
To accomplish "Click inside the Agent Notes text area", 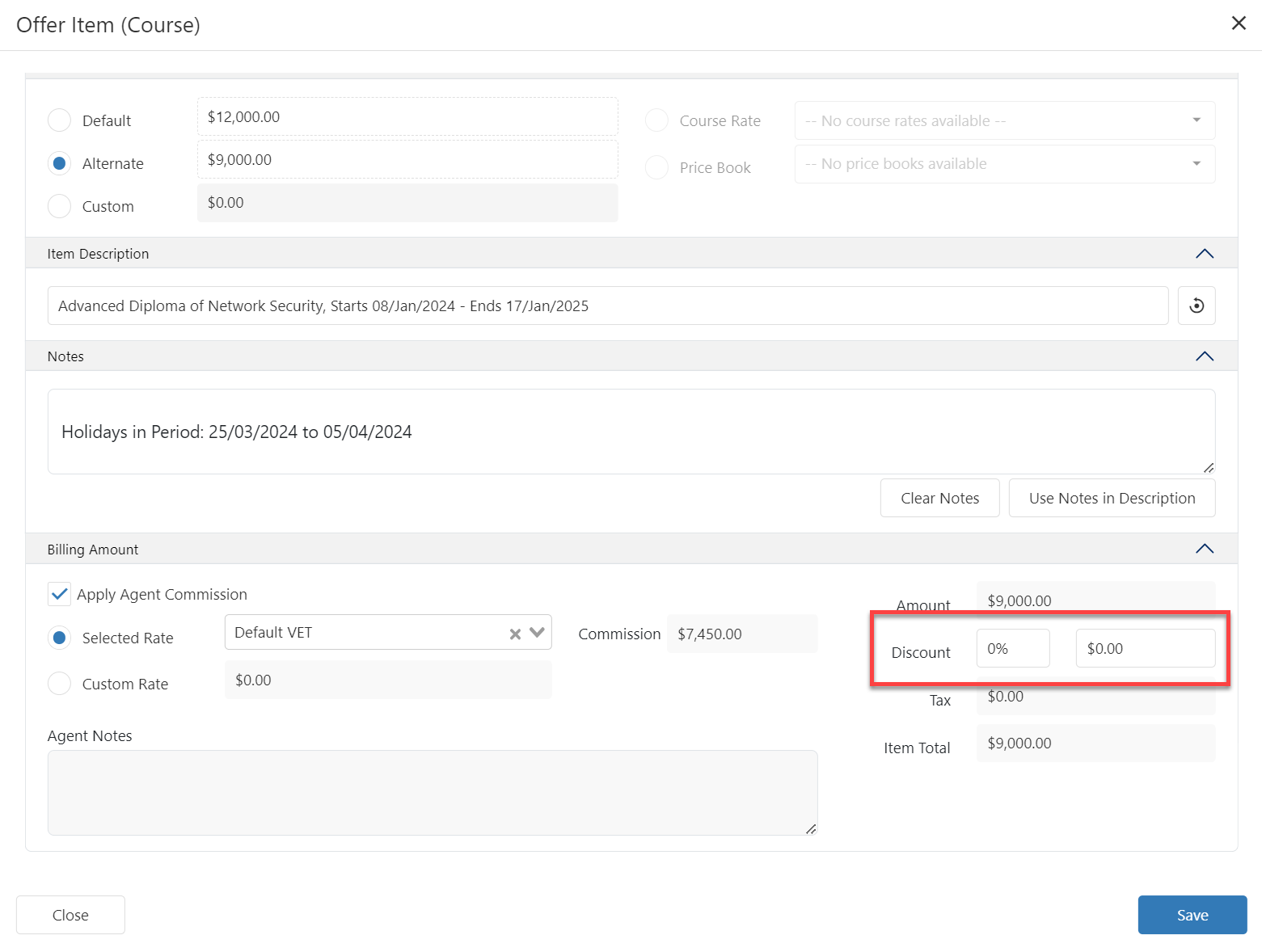I will (432, 792).
